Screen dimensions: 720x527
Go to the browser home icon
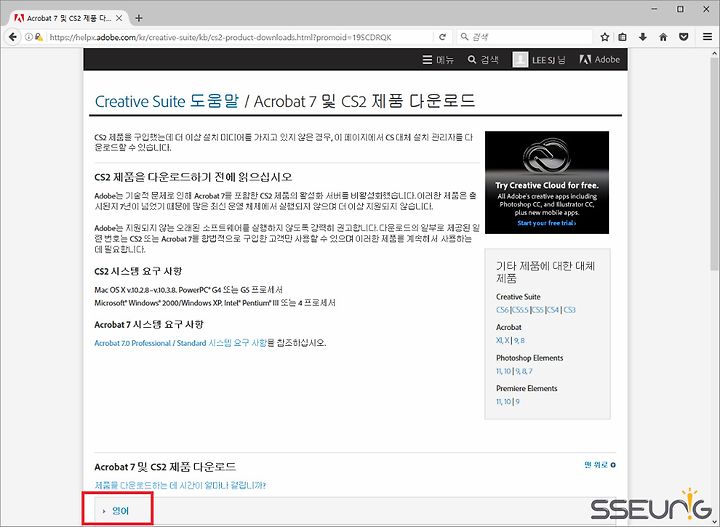coord(663,37)
